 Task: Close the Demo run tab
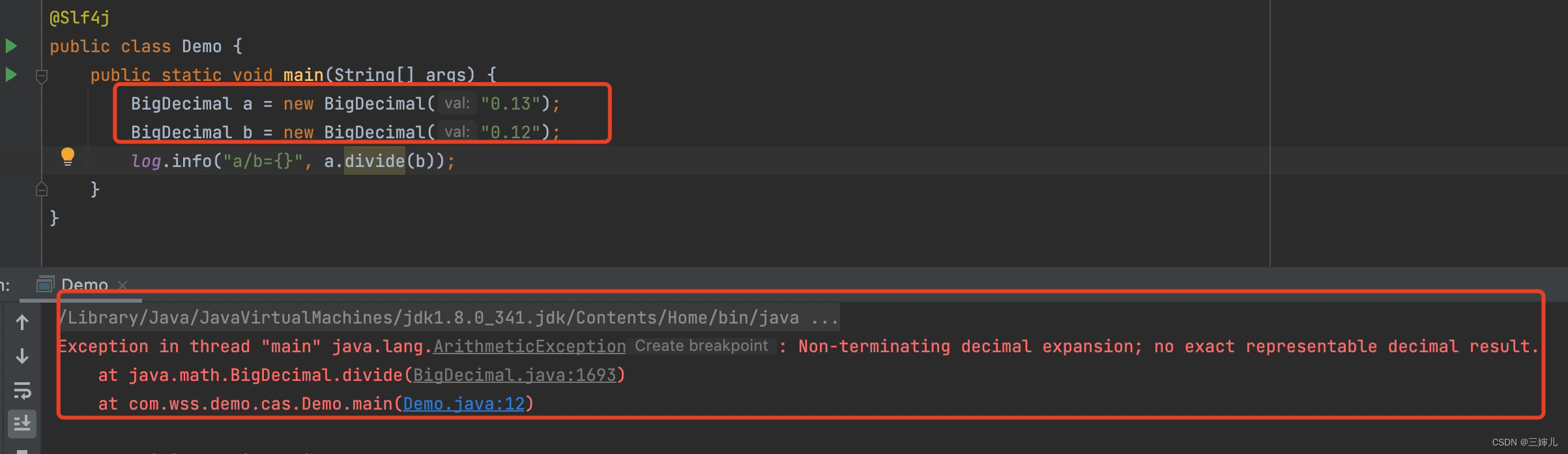pos(123,285)
